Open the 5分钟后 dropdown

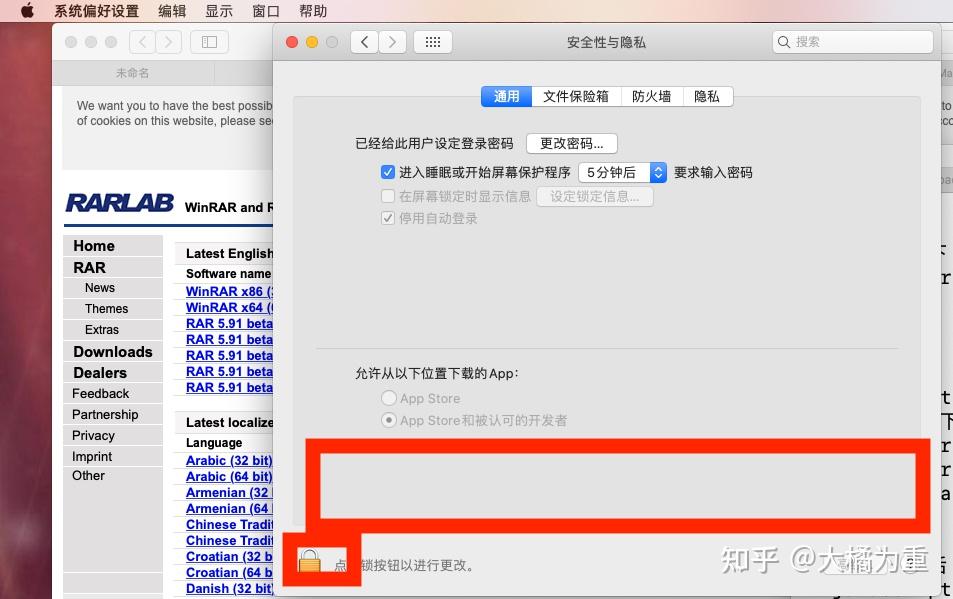click(x=613, y=172)
